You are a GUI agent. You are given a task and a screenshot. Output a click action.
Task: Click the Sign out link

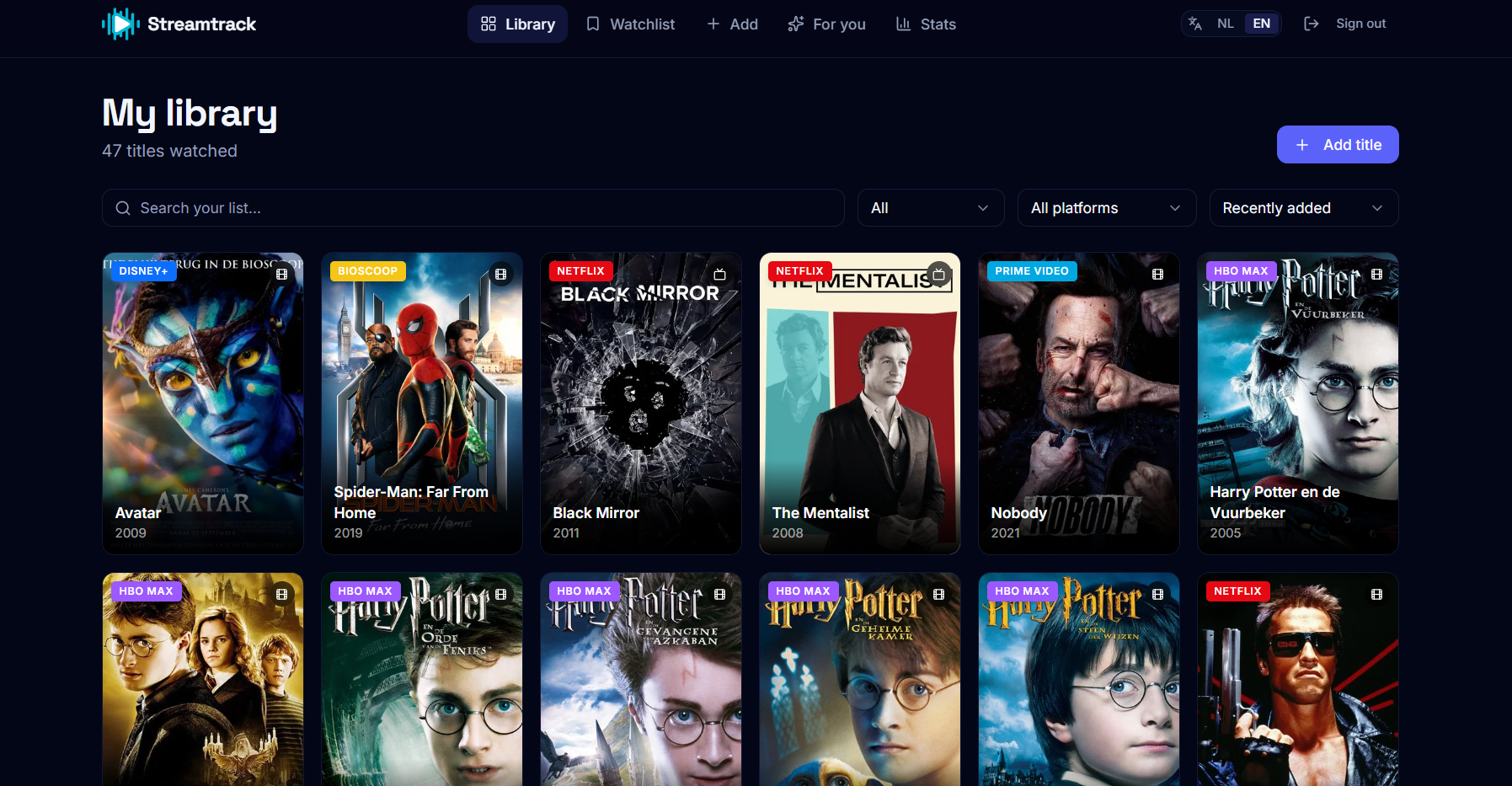1361,24
